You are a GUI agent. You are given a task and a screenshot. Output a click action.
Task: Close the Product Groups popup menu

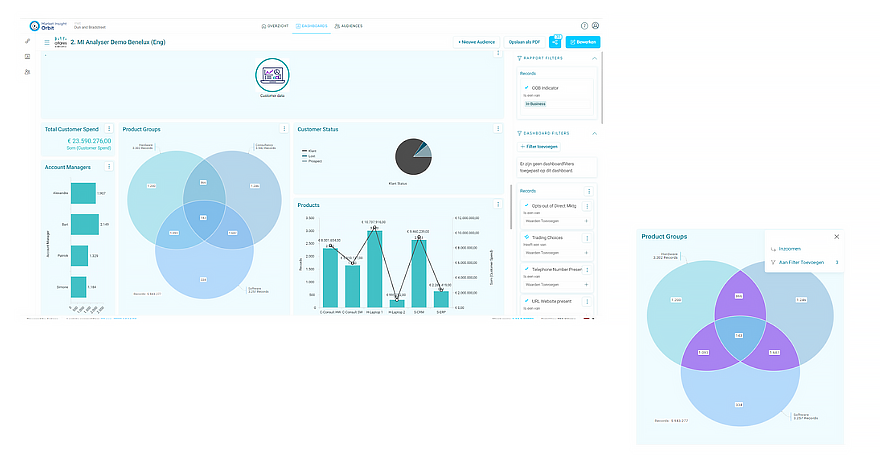[x=837, y=237]
